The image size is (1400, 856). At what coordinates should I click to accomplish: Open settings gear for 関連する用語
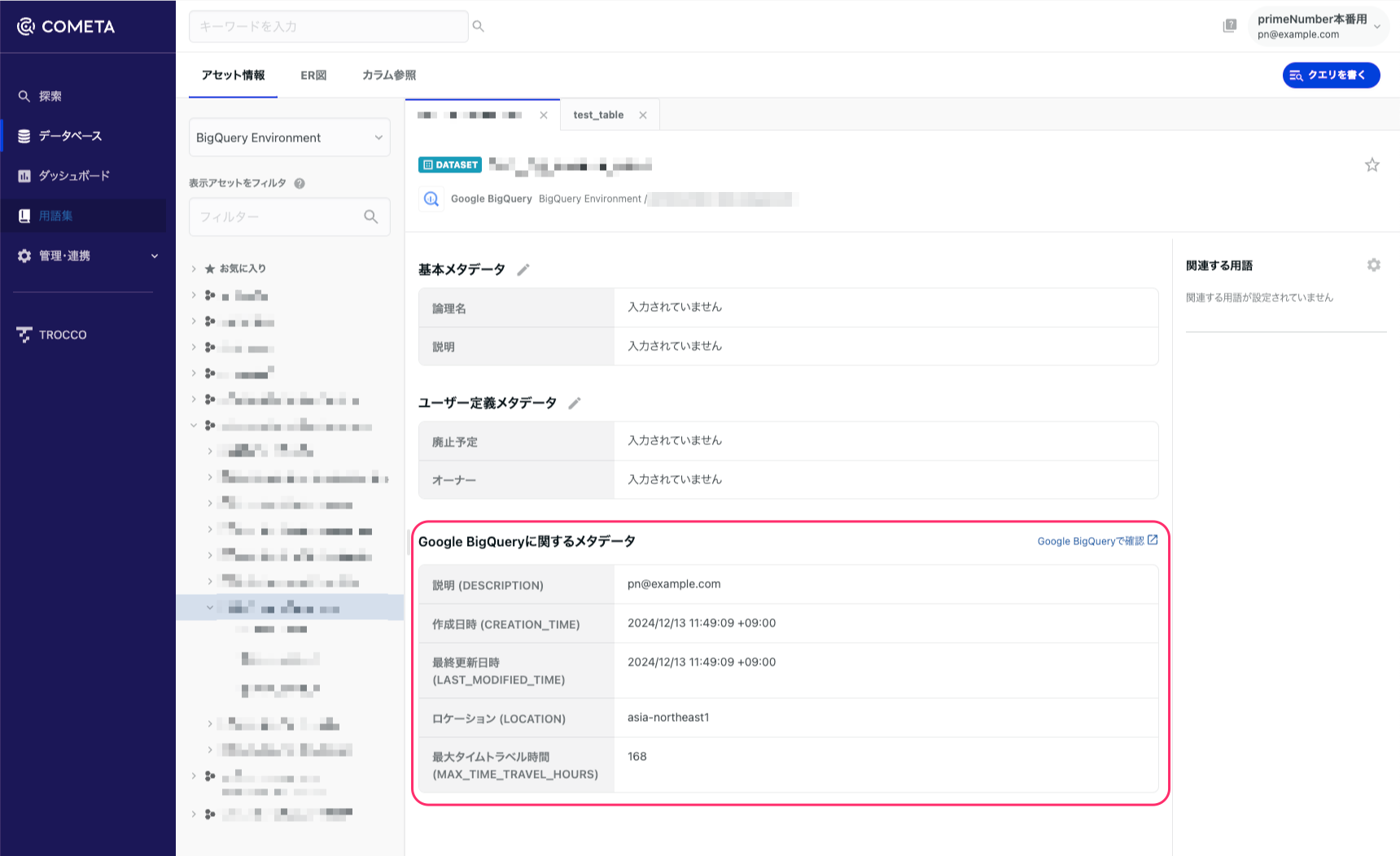pos(1374,265)
